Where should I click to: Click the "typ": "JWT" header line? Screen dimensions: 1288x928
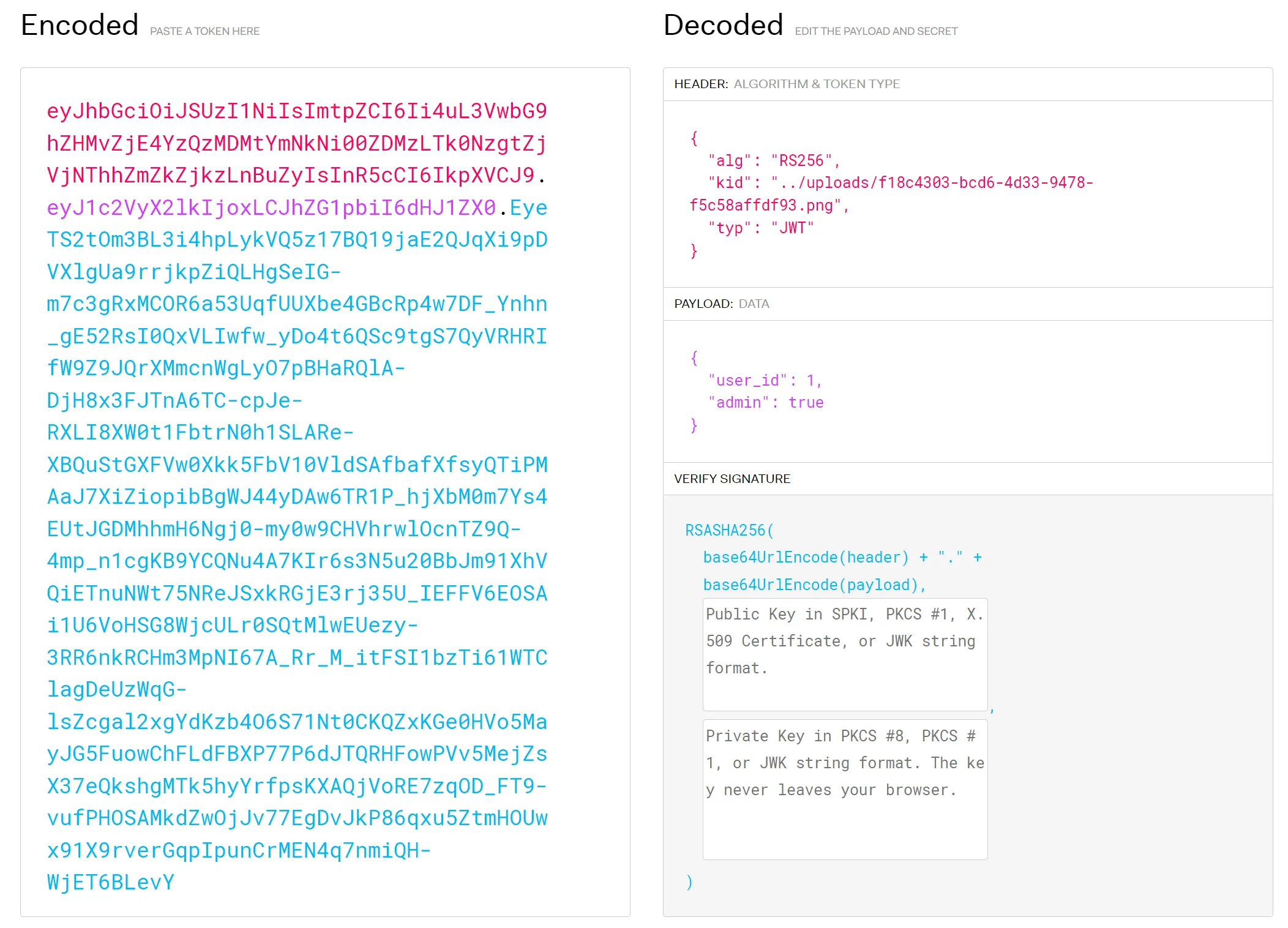click(761, 228)
